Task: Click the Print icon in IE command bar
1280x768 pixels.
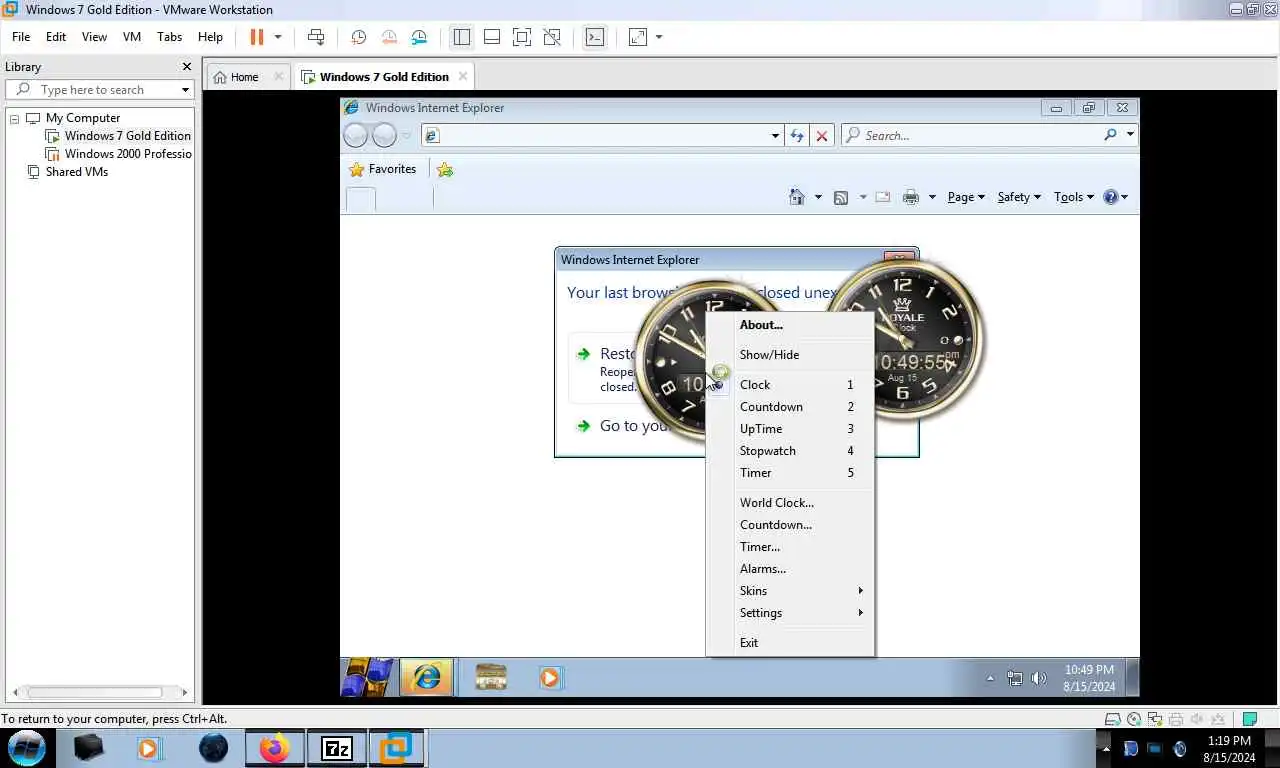Action: tap(910, 197)
